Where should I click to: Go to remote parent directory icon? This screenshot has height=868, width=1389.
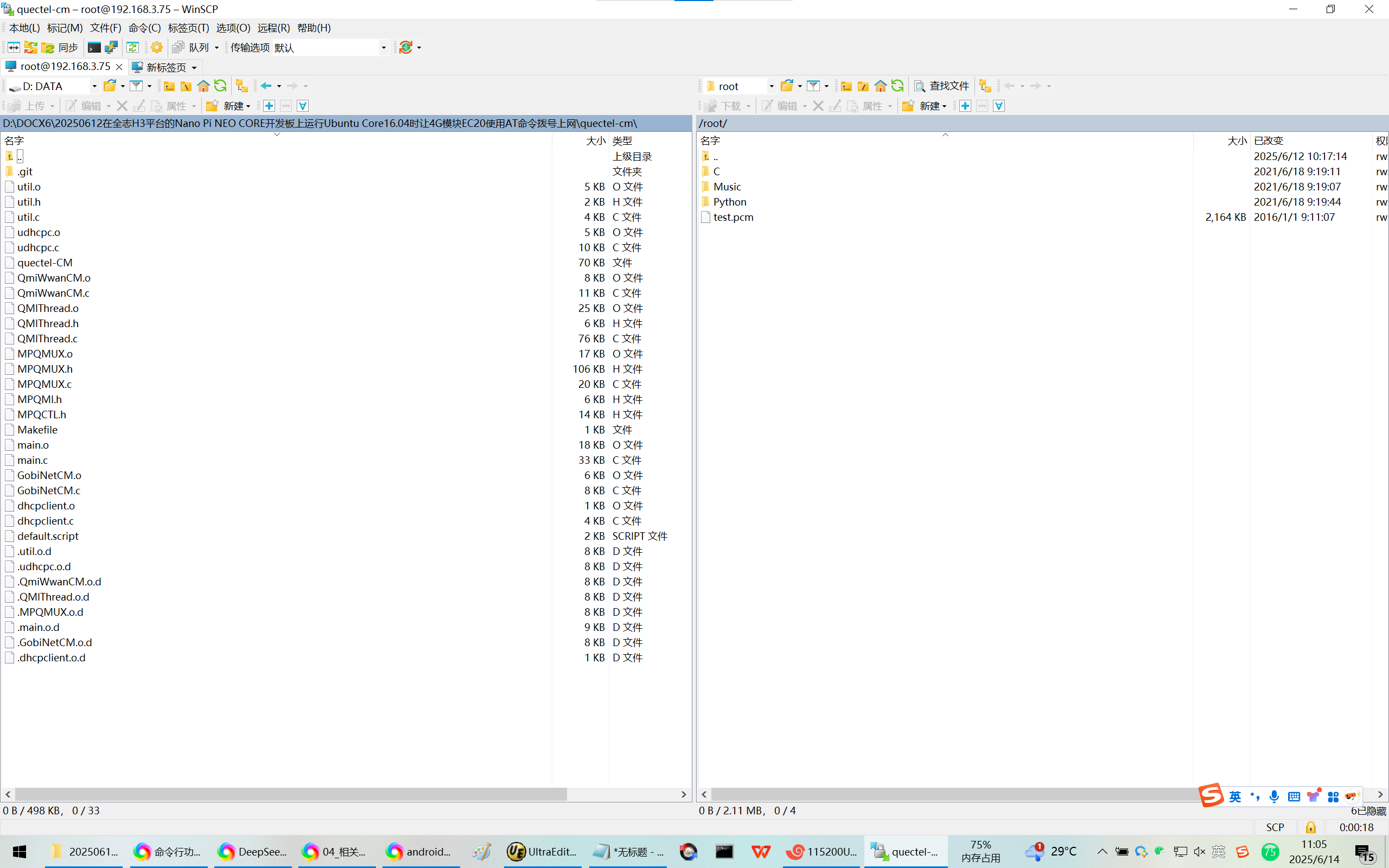(846, 86)
